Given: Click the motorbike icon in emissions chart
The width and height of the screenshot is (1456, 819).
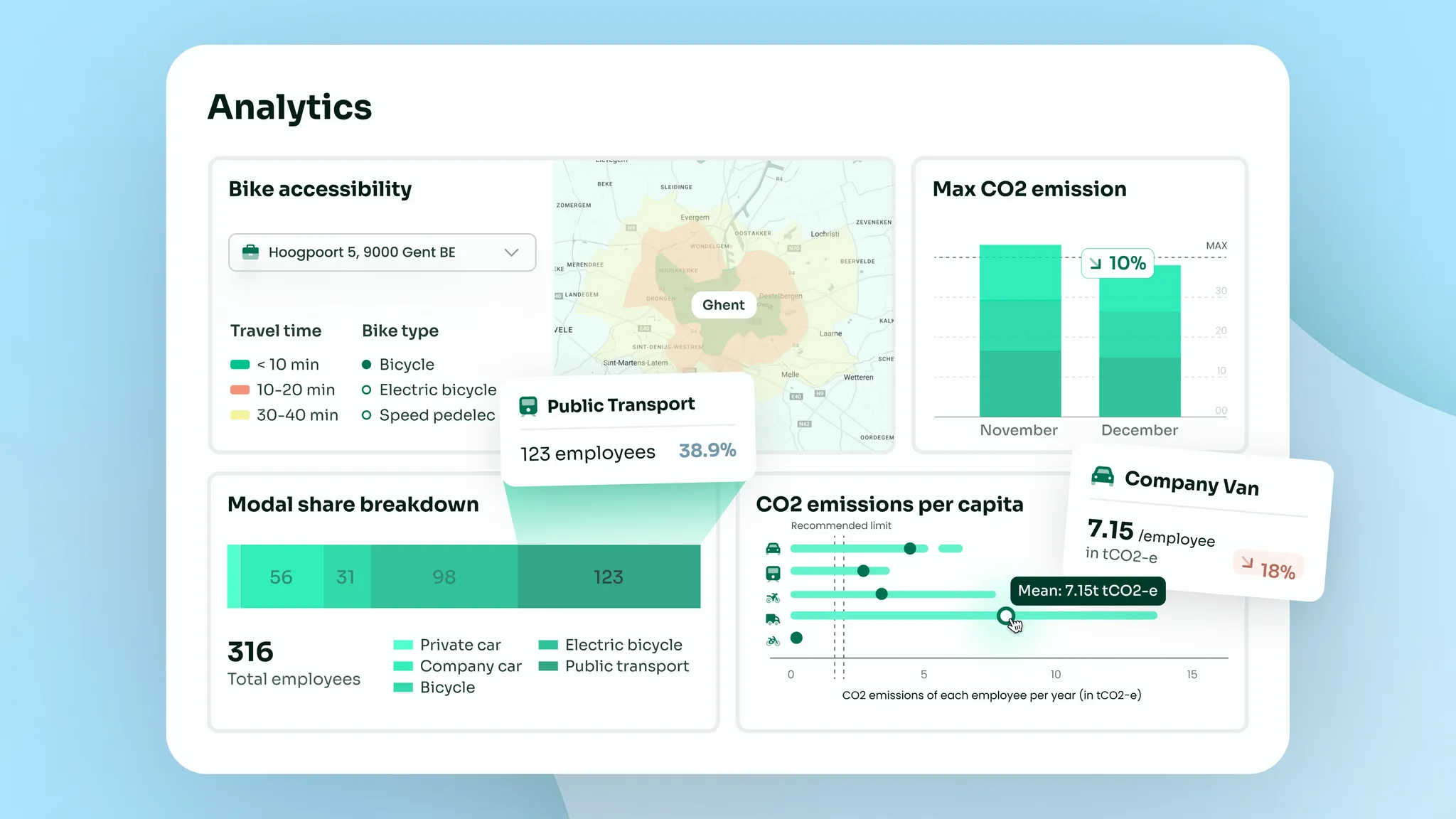Looking at the screenshot, I should click(x=773, y=597).
